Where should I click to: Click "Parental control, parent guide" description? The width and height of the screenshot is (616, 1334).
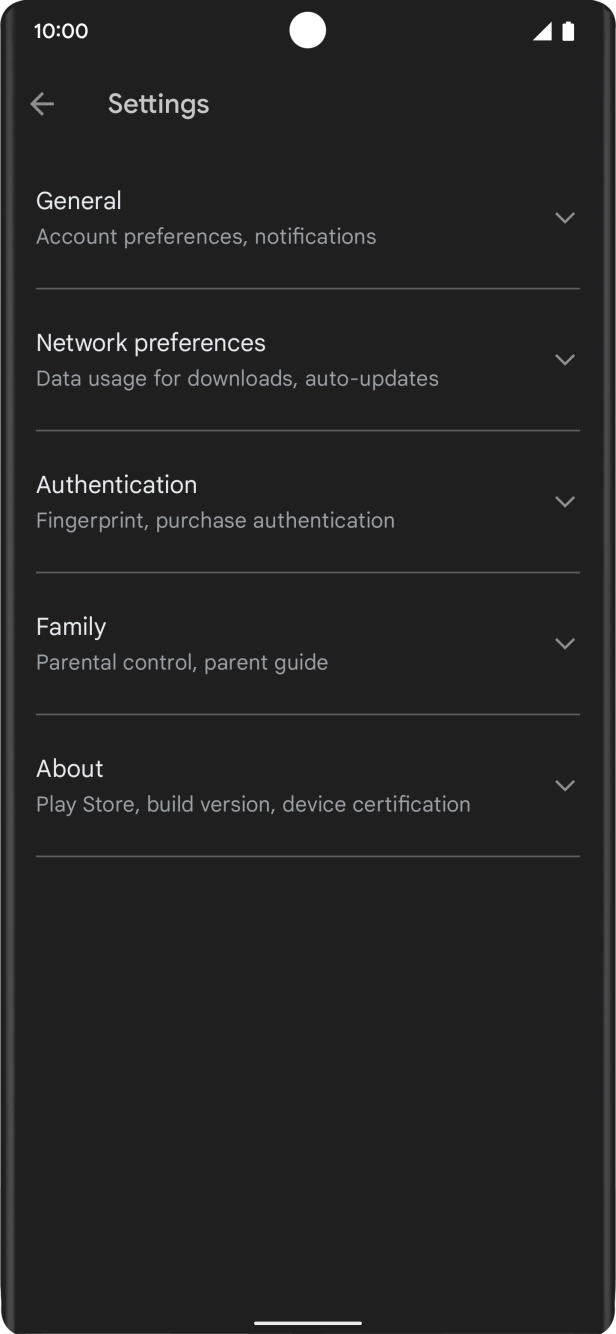click(182, 663)
